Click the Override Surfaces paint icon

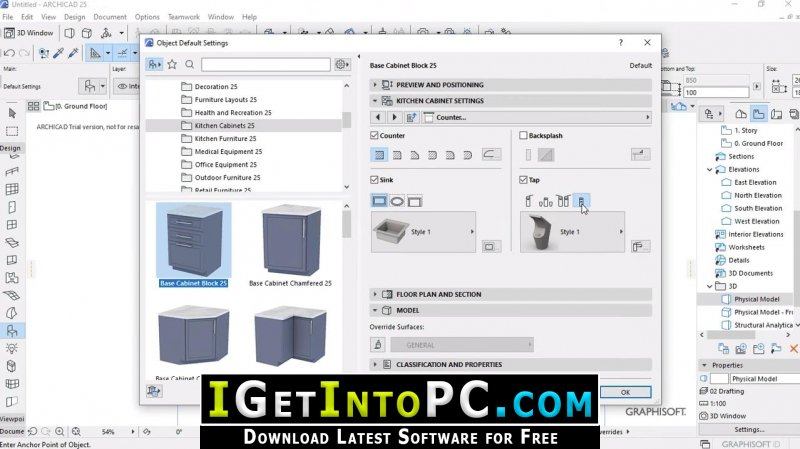click(x=378, y=344)
